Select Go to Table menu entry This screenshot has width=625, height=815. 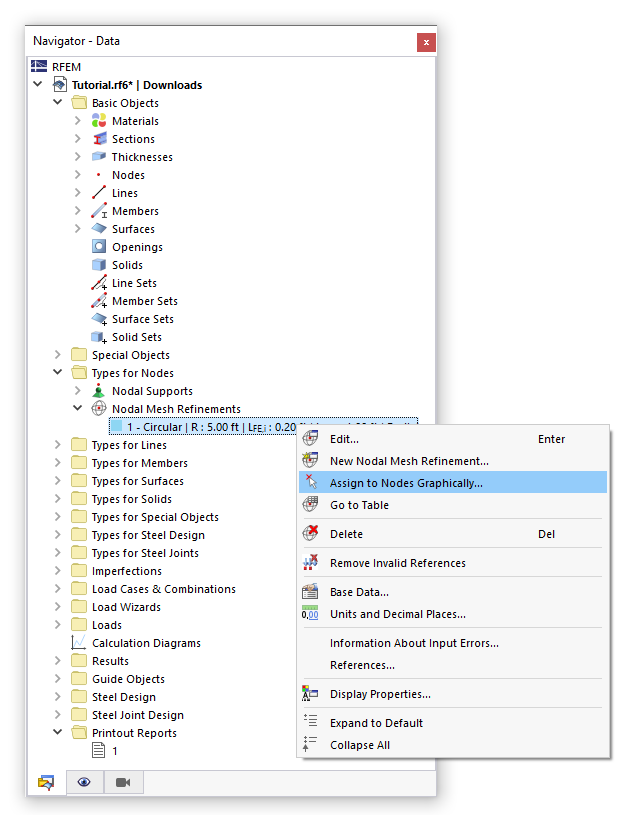point(453,505)
